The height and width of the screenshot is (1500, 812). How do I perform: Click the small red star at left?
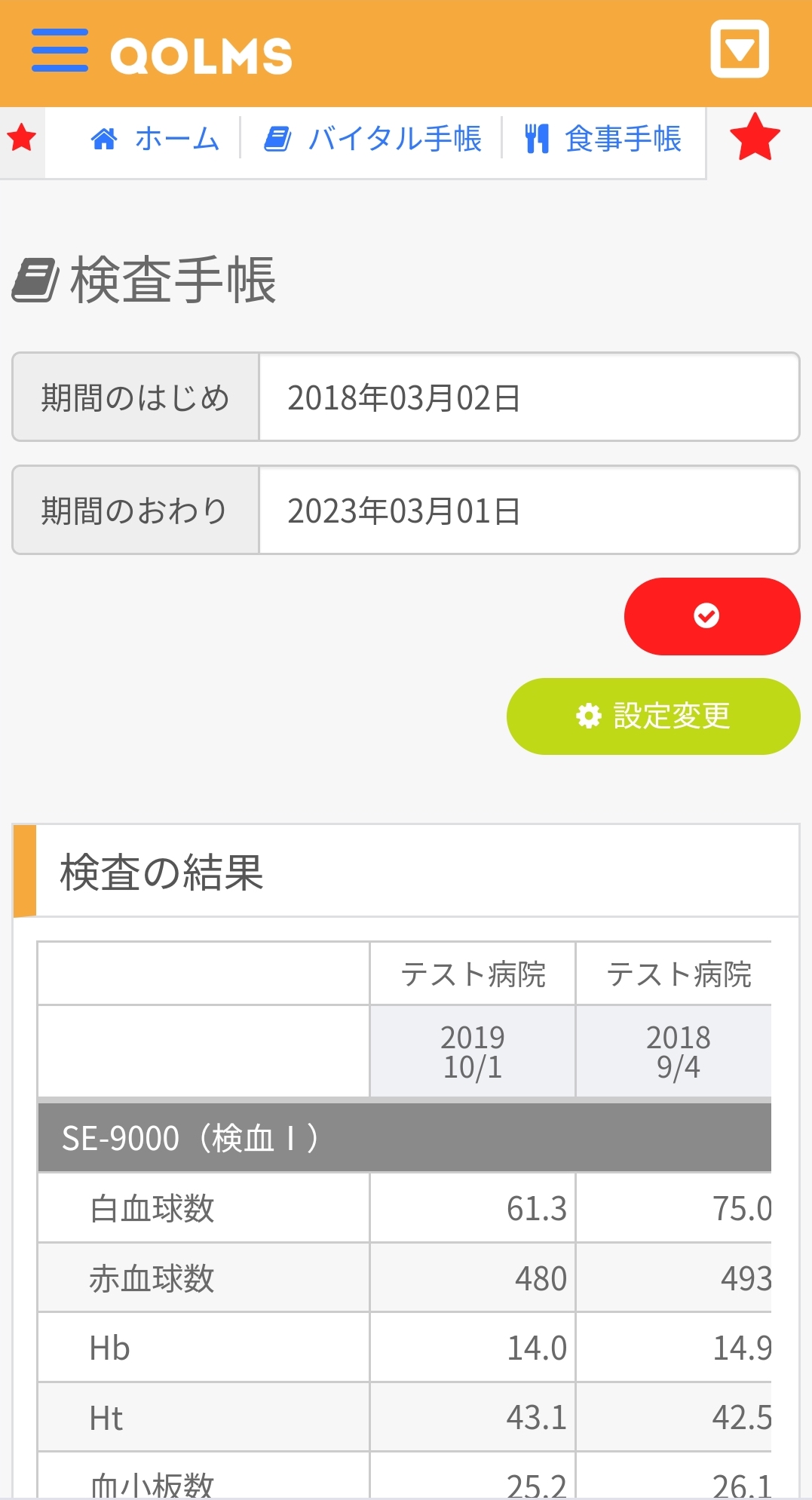pyautogui.click(x=21, y=138)
